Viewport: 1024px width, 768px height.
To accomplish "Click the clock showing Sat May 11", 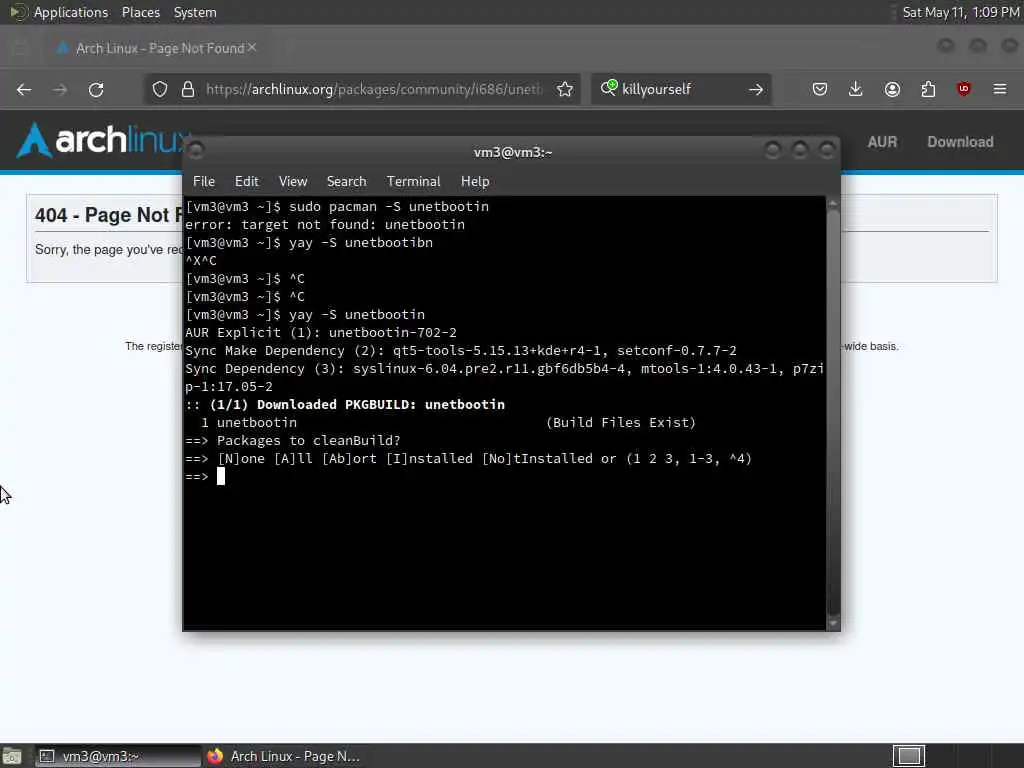I will 961,12.
